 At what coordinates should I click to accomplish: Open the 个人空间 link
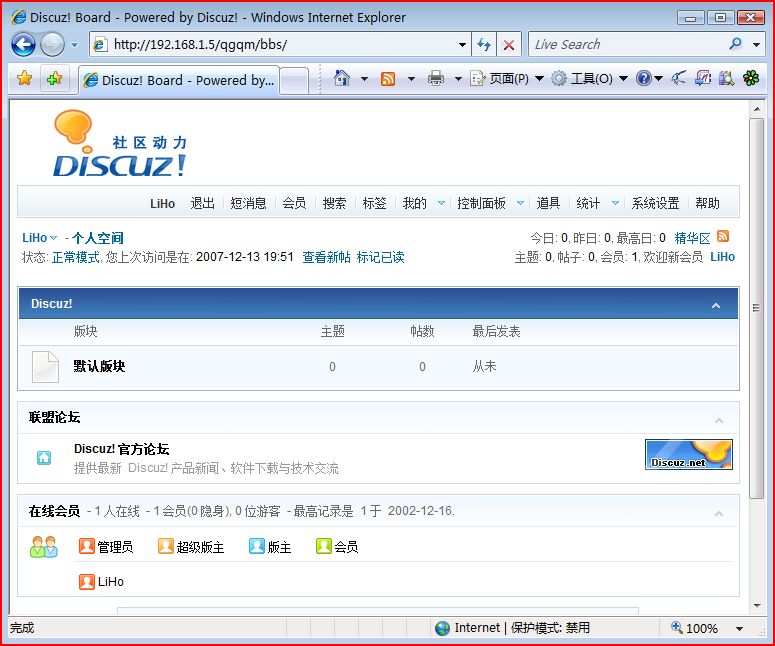click(x=98, y=238)
